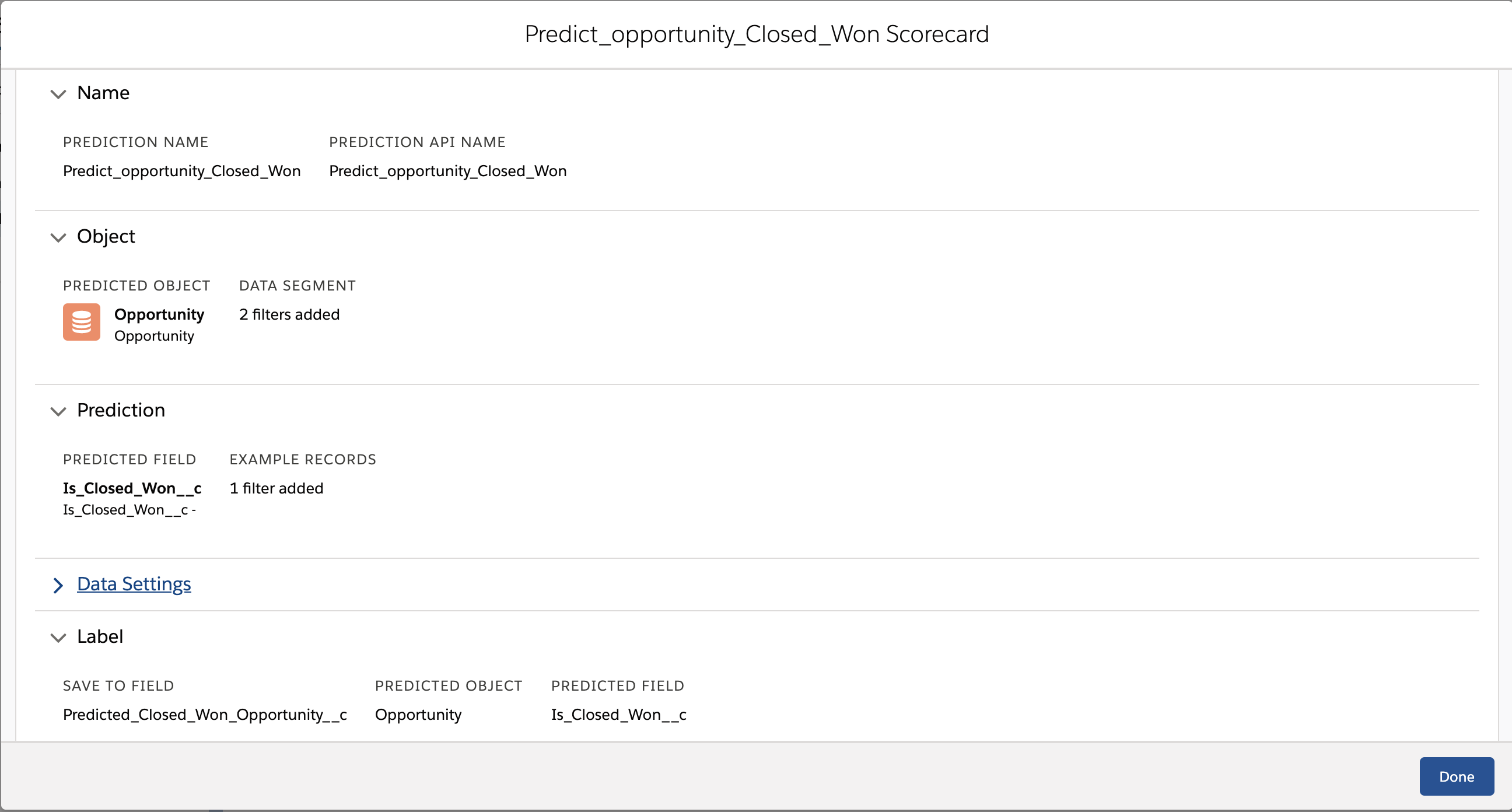
Task: Click the Is_Closed_Won__c field under Label section
Action: point(618,715)
